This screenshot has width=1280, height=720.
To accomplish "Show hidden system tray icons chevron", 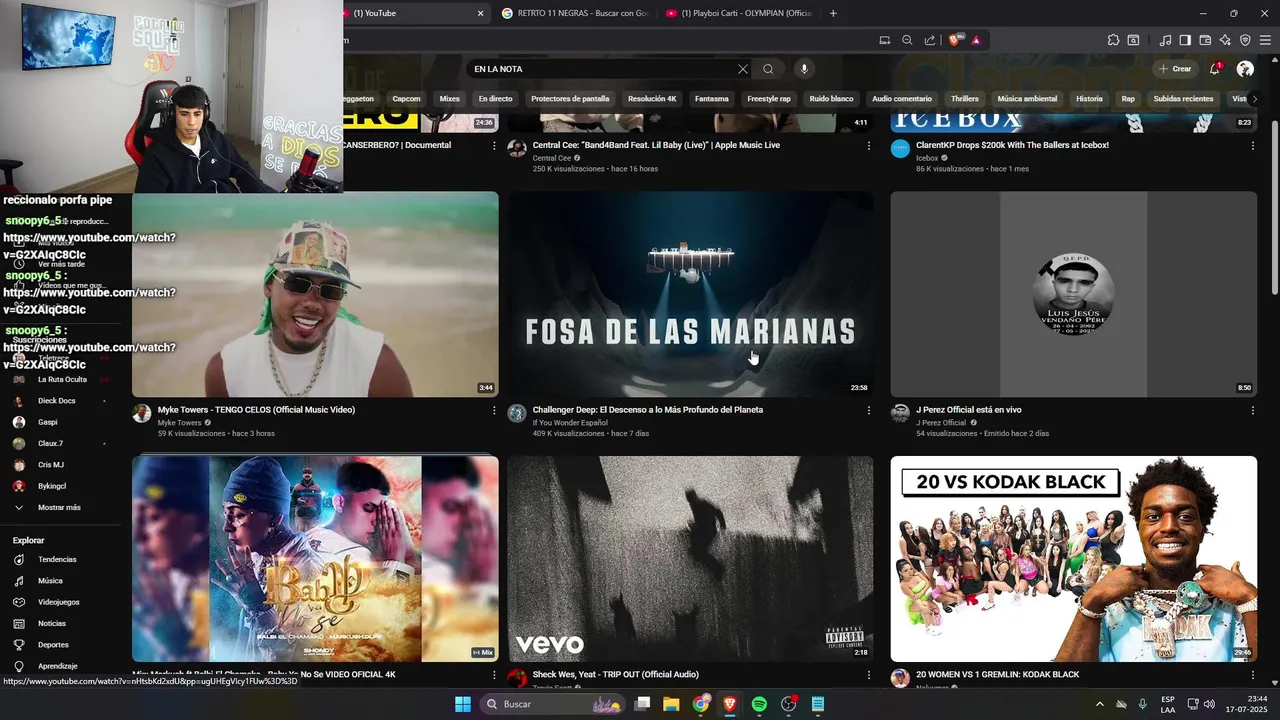I will [x=1100, y=704].
